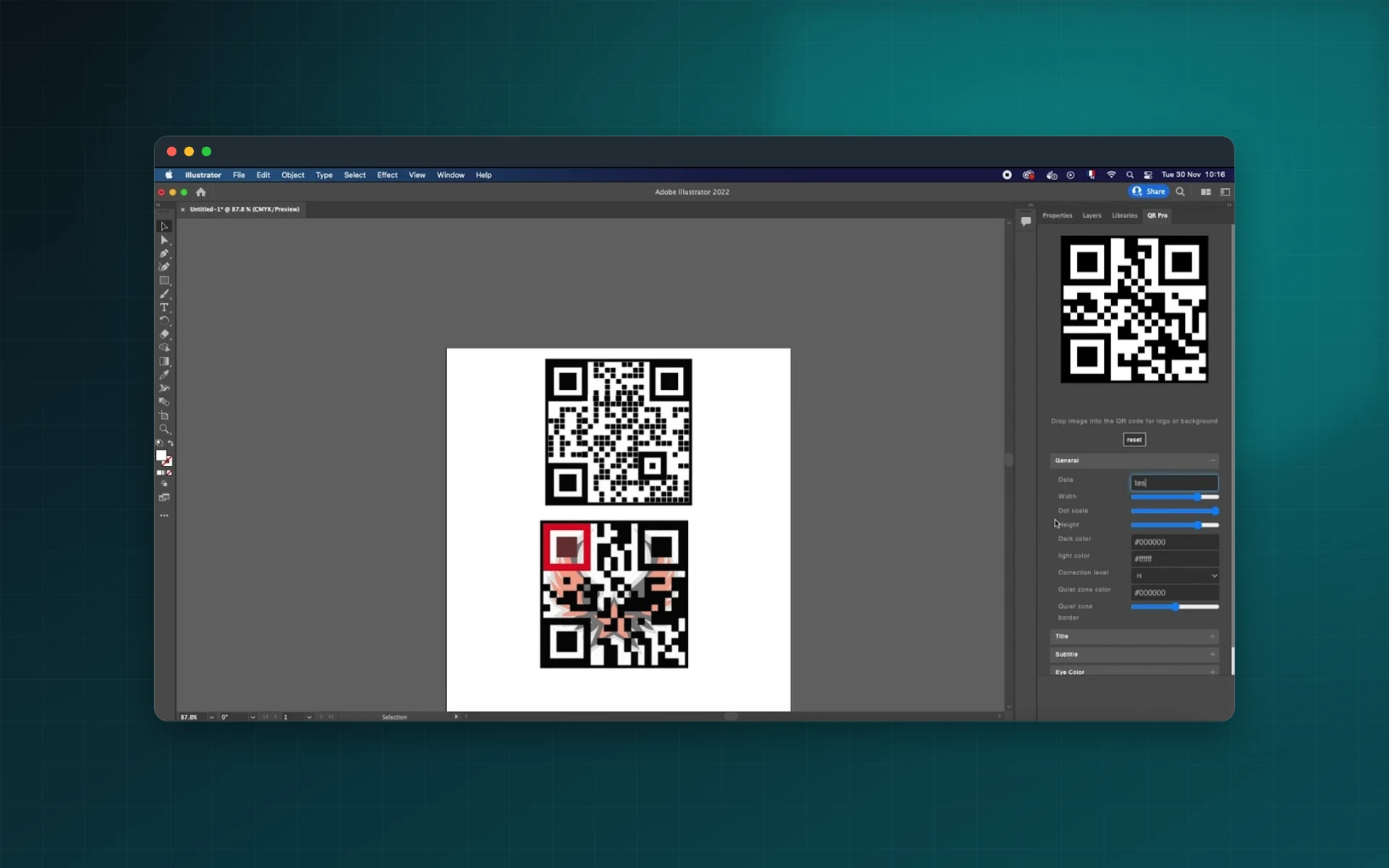1389x868 pixels.
Task: Adjust the Quiet zone border slider
Action: 1174,607
